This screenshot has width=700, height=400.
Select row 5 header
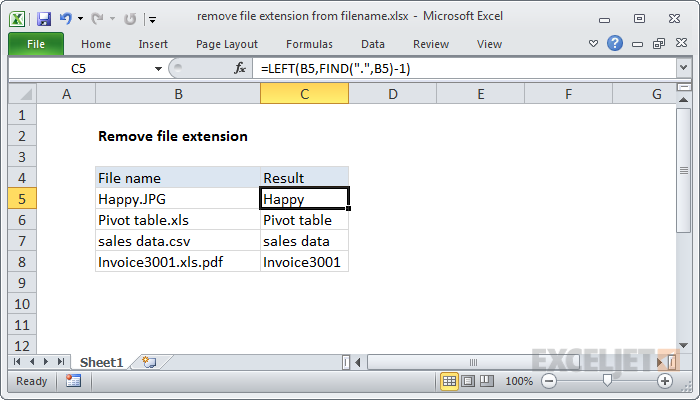22,199
